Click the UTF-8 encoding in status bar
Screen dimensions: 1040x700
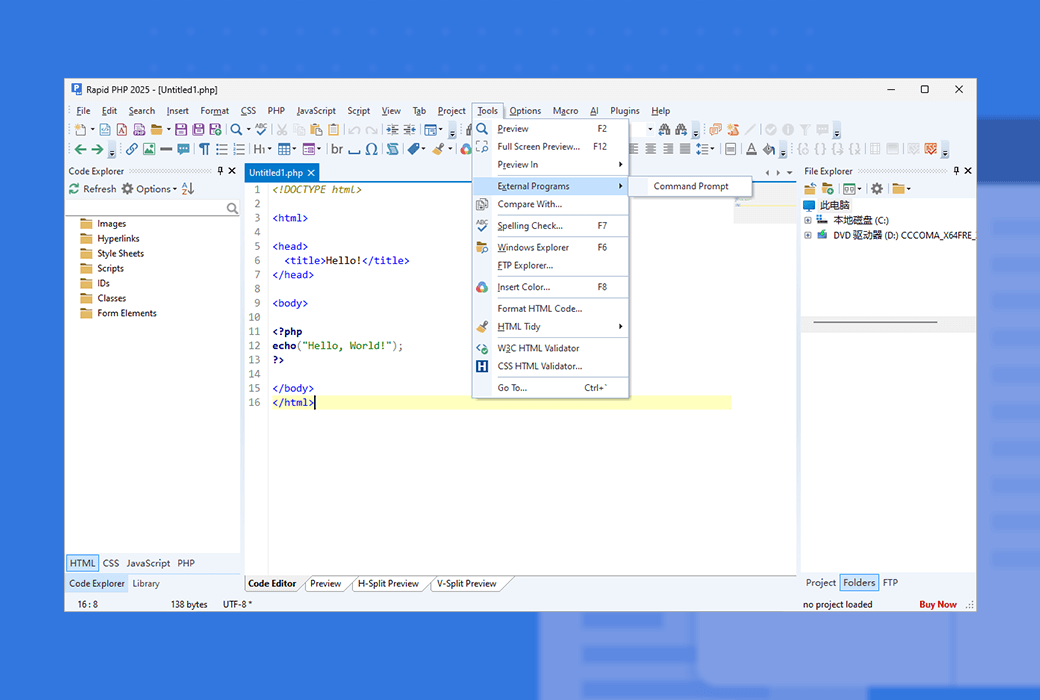point(235,604)
